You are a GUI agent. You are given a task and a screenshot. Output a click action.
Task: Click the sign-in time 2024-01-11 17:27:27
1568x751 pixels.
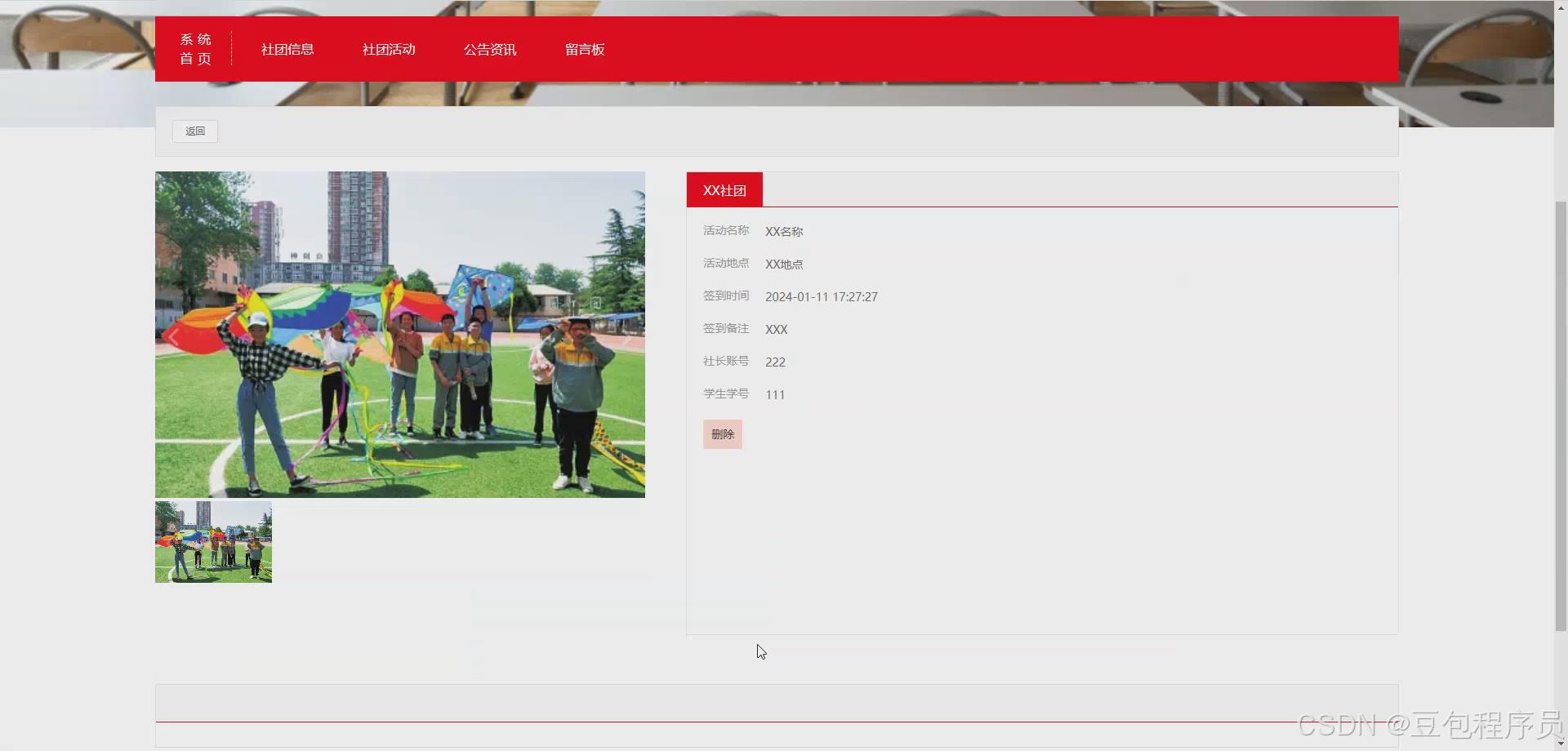tap(822, 297)
